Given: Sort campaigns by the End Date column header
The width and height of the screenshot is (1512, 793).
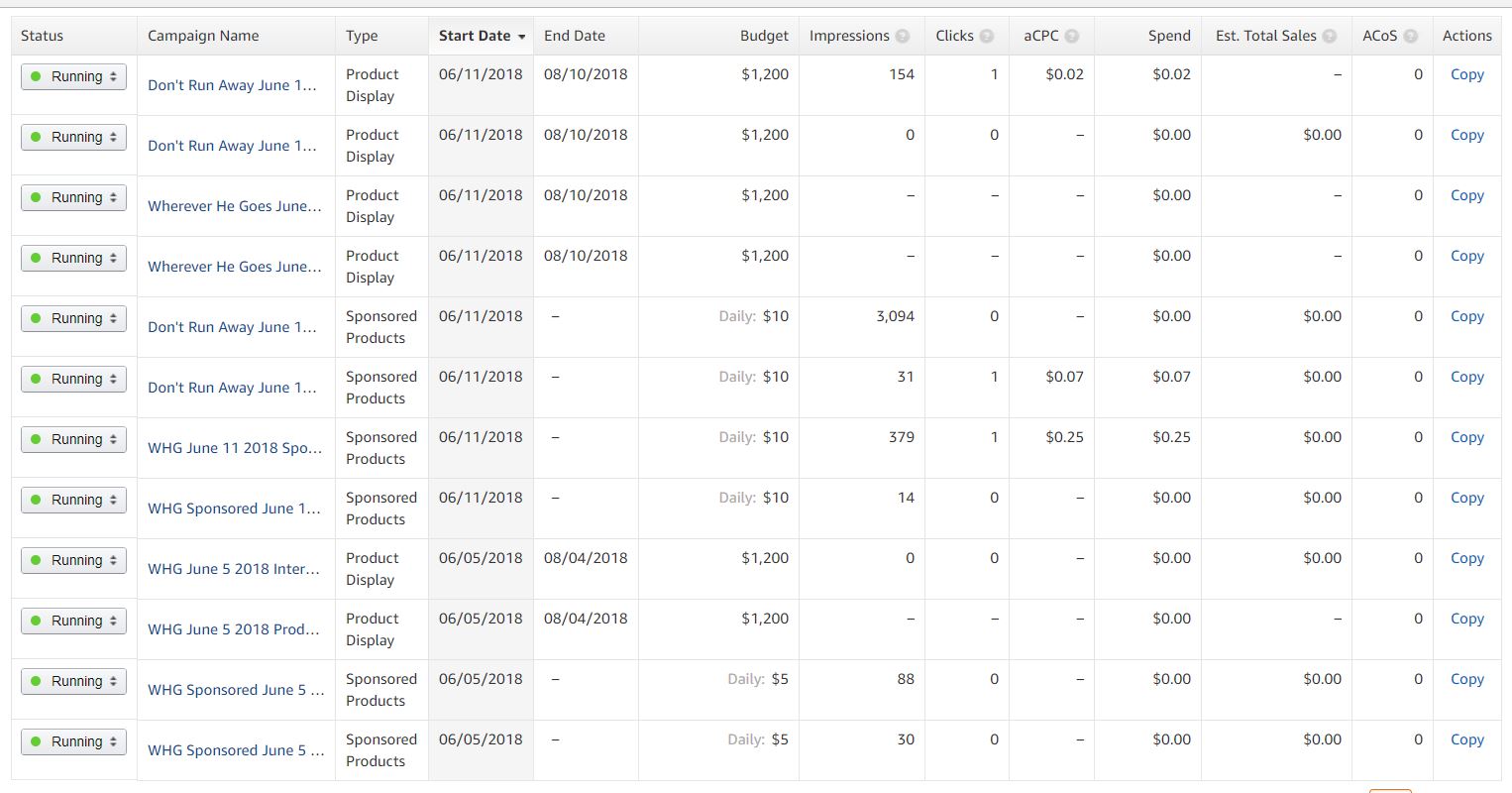Looking at the screenshot, I should pyautogui.click(x=575, y=35).
